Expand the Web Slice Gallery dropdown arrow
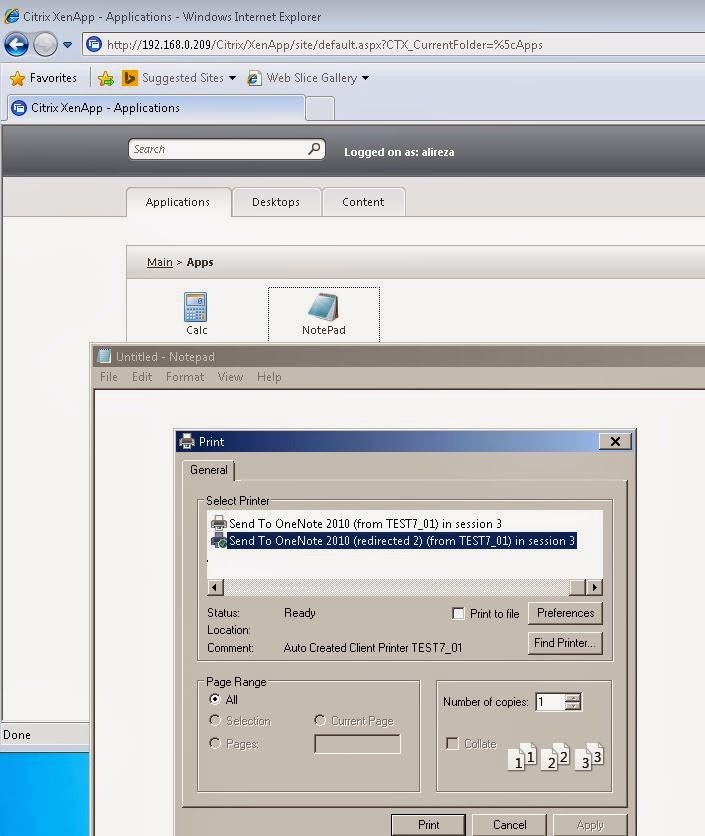The width and height of the screenshot is (705, 836). point(365,78)
